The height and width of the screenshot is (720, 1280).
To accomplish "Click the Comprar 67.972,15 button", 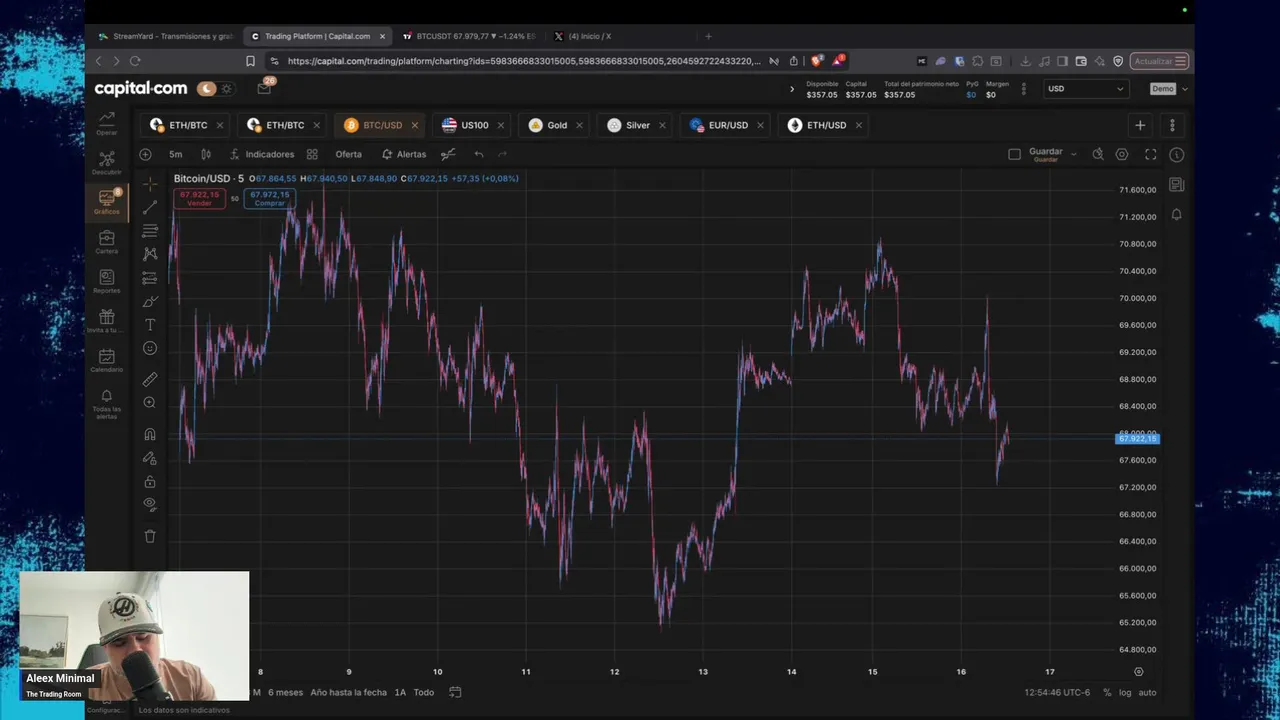I will tap(270, 198).
